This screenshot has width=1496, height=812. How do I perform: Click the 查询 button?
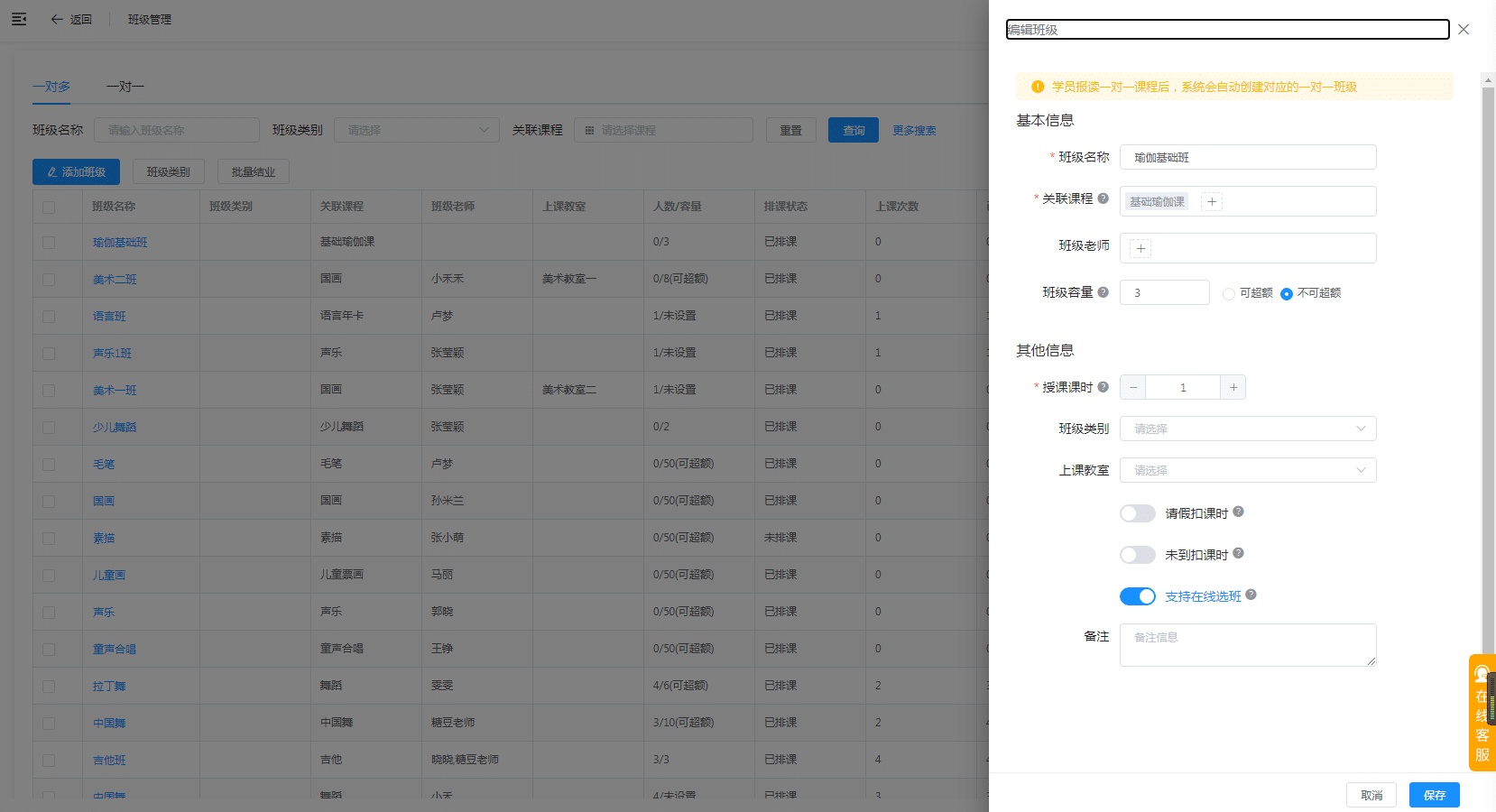pyautogui.click(x=854, y=130)
